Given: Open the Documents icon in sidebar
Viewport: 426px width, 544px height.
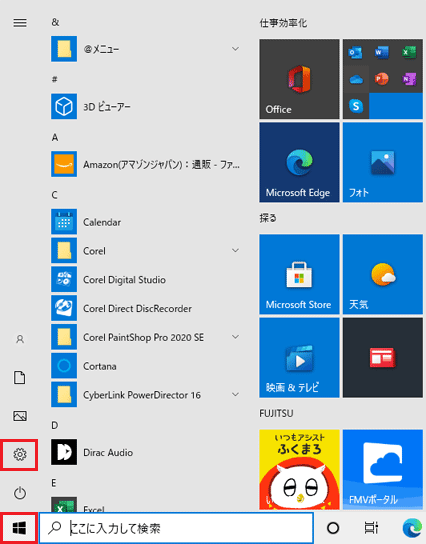Looking at the screenshot, I should coord(20,377).
